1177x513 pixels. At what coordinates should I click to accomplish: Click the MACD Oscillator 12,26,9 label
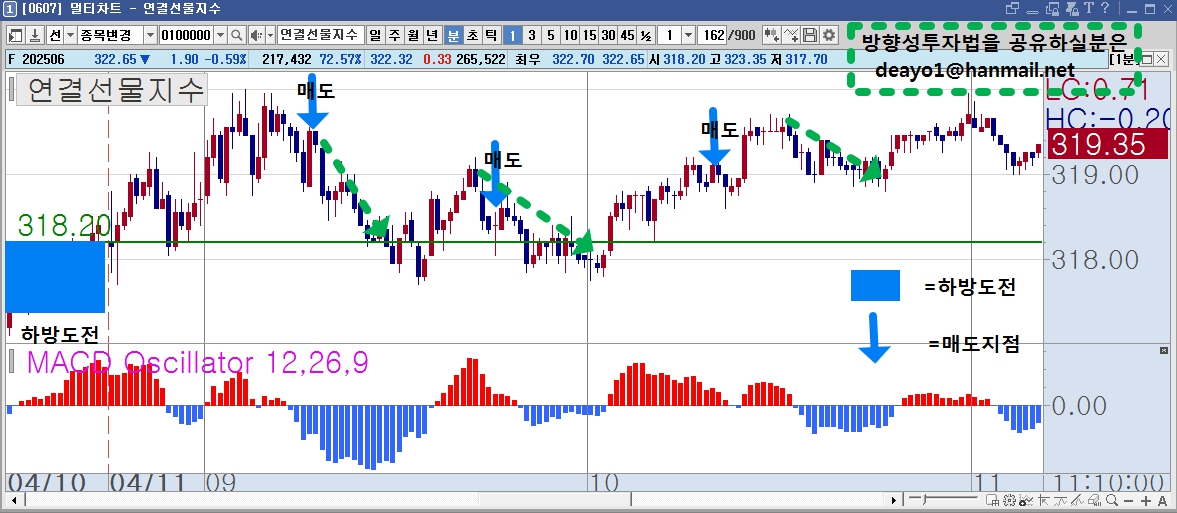197,363
